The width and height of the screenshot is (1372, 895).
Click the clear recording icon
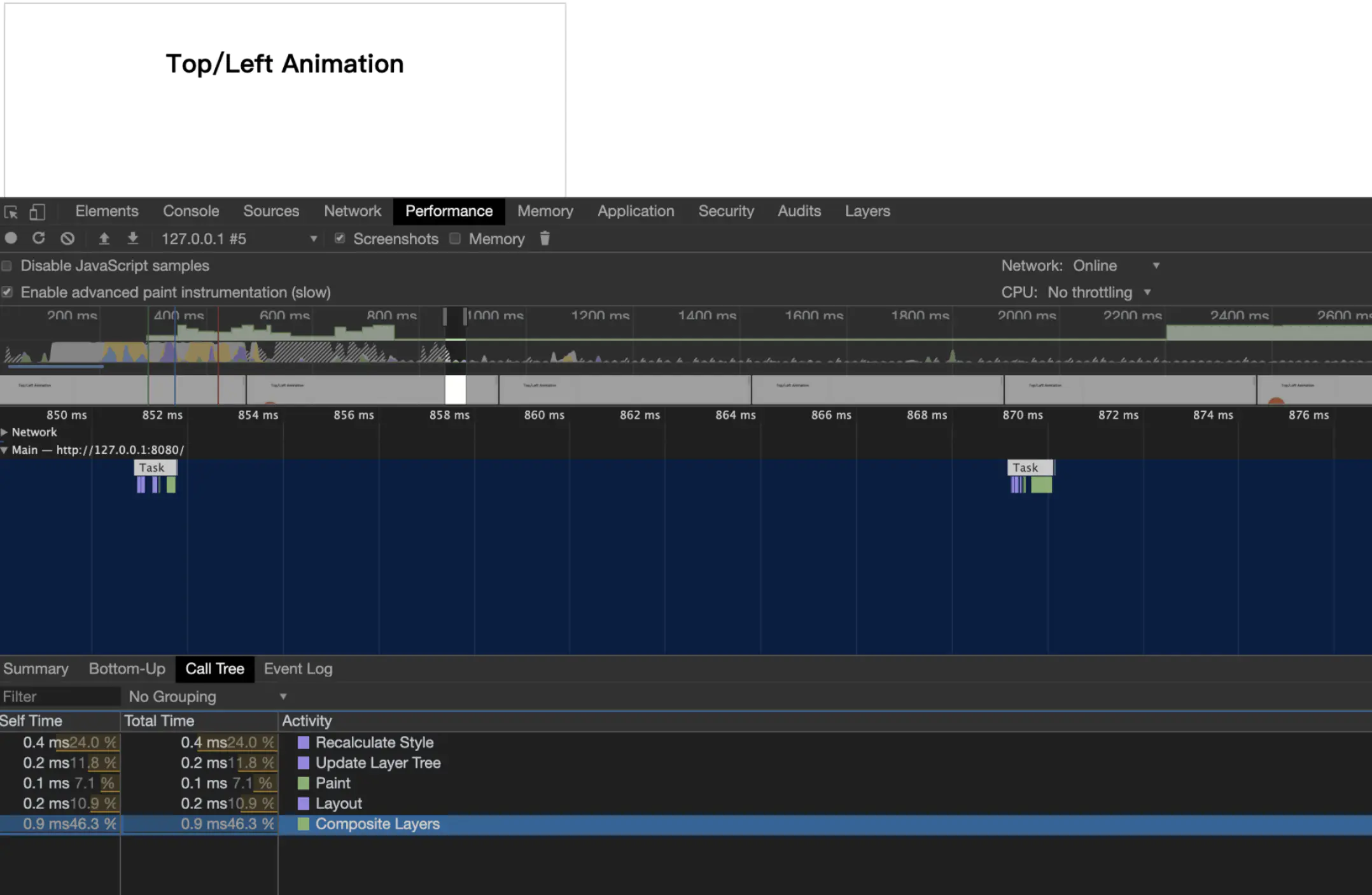click(67, 239)
